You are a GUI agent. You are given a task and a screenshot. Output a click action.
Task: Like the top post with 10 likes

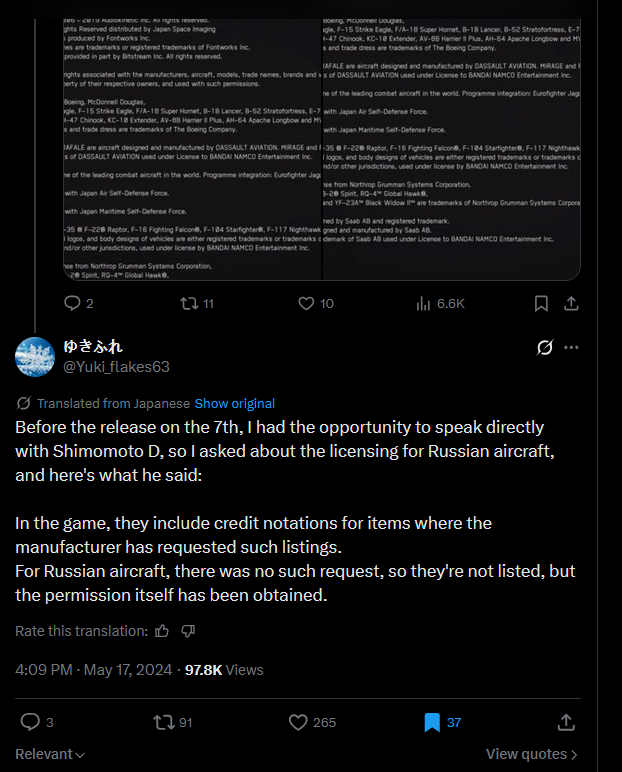(x=308, y=303)
